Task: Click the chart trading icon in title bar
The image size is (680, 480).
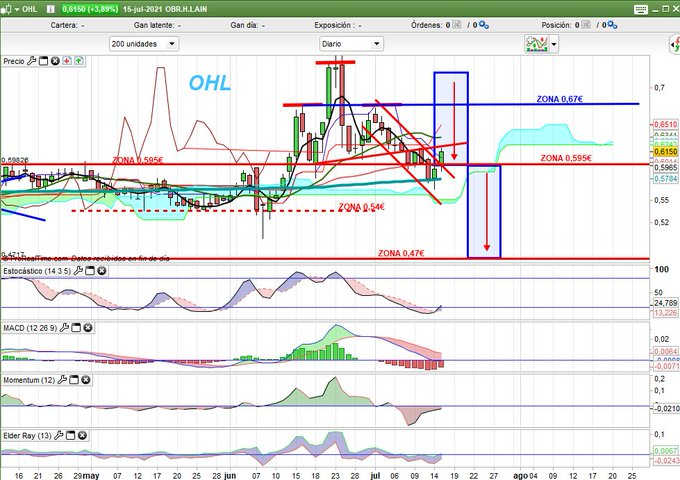Action: click(6, 9)
